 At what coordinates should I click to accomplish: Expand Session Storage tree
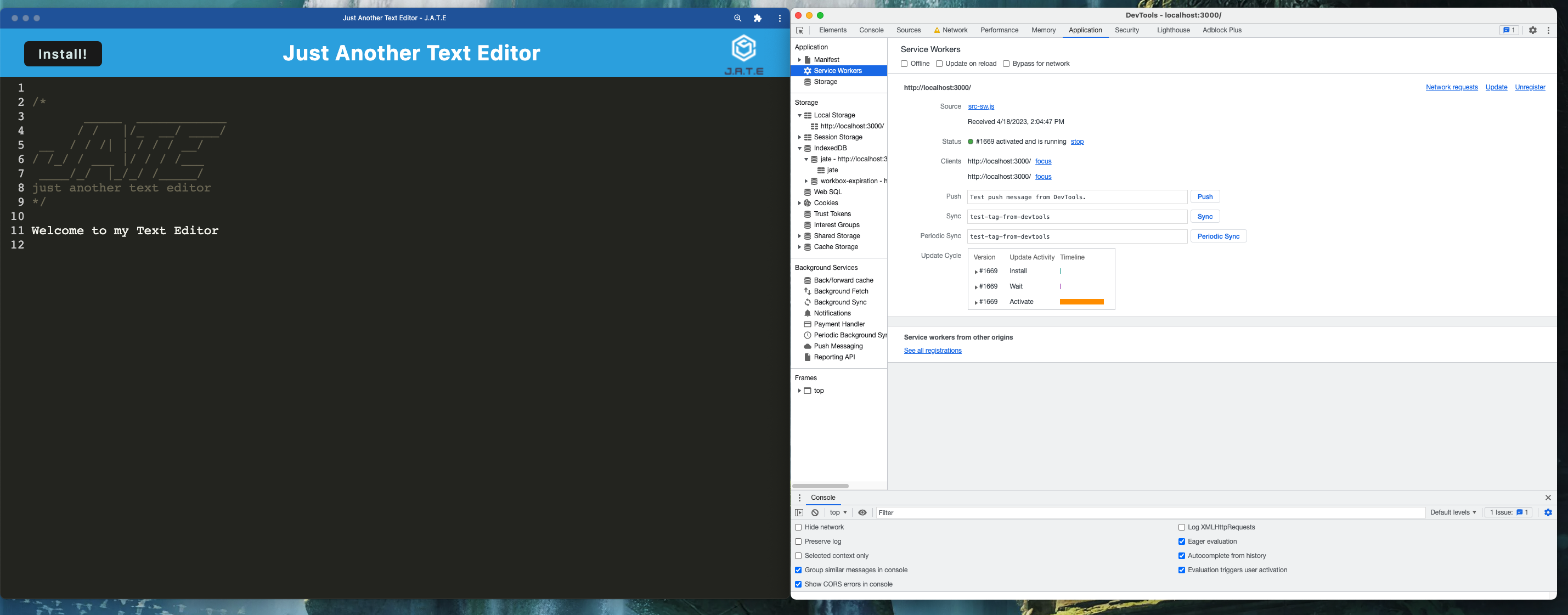799,138
